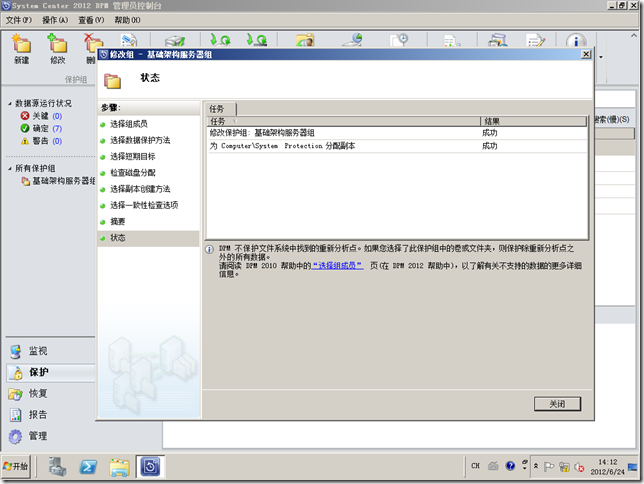Click the blue help icon in language bar
The image size is (644, 484).
[510, 466]
